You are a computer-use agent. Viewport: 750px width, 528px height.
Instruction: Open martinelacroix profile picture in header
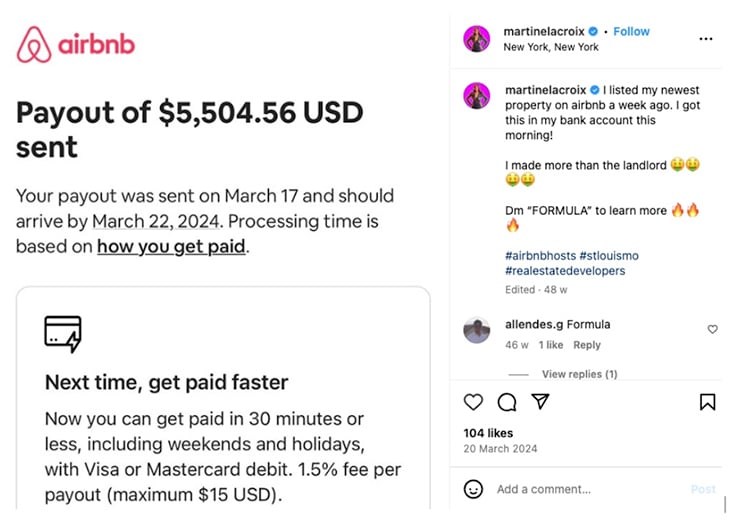tap(477, 39)
